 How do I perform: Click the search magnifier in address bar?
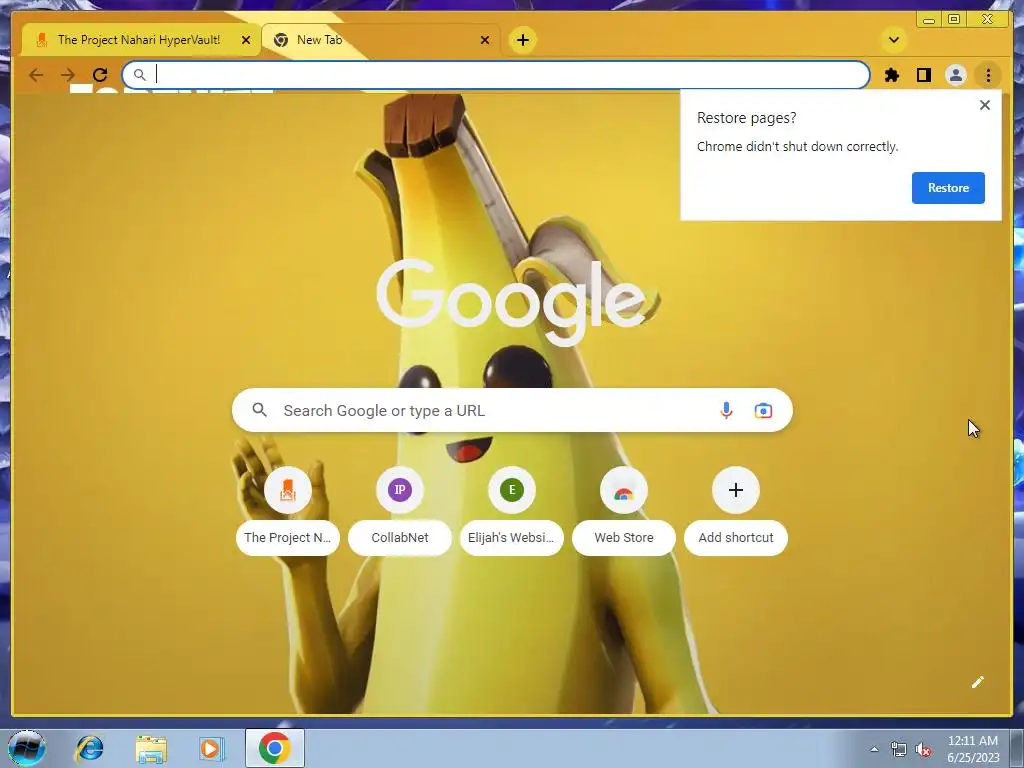[140, 75]
